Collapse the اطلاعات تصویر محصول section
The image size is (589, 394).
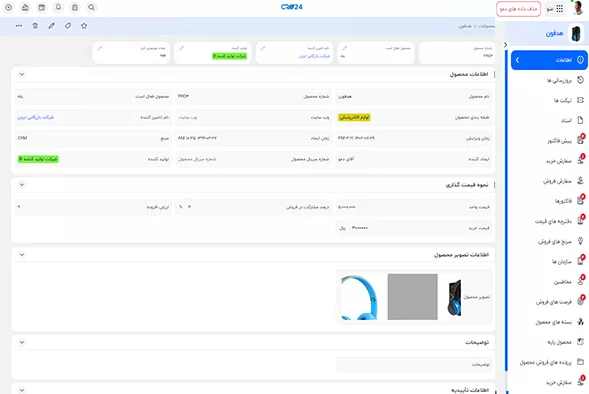[22, 255]
